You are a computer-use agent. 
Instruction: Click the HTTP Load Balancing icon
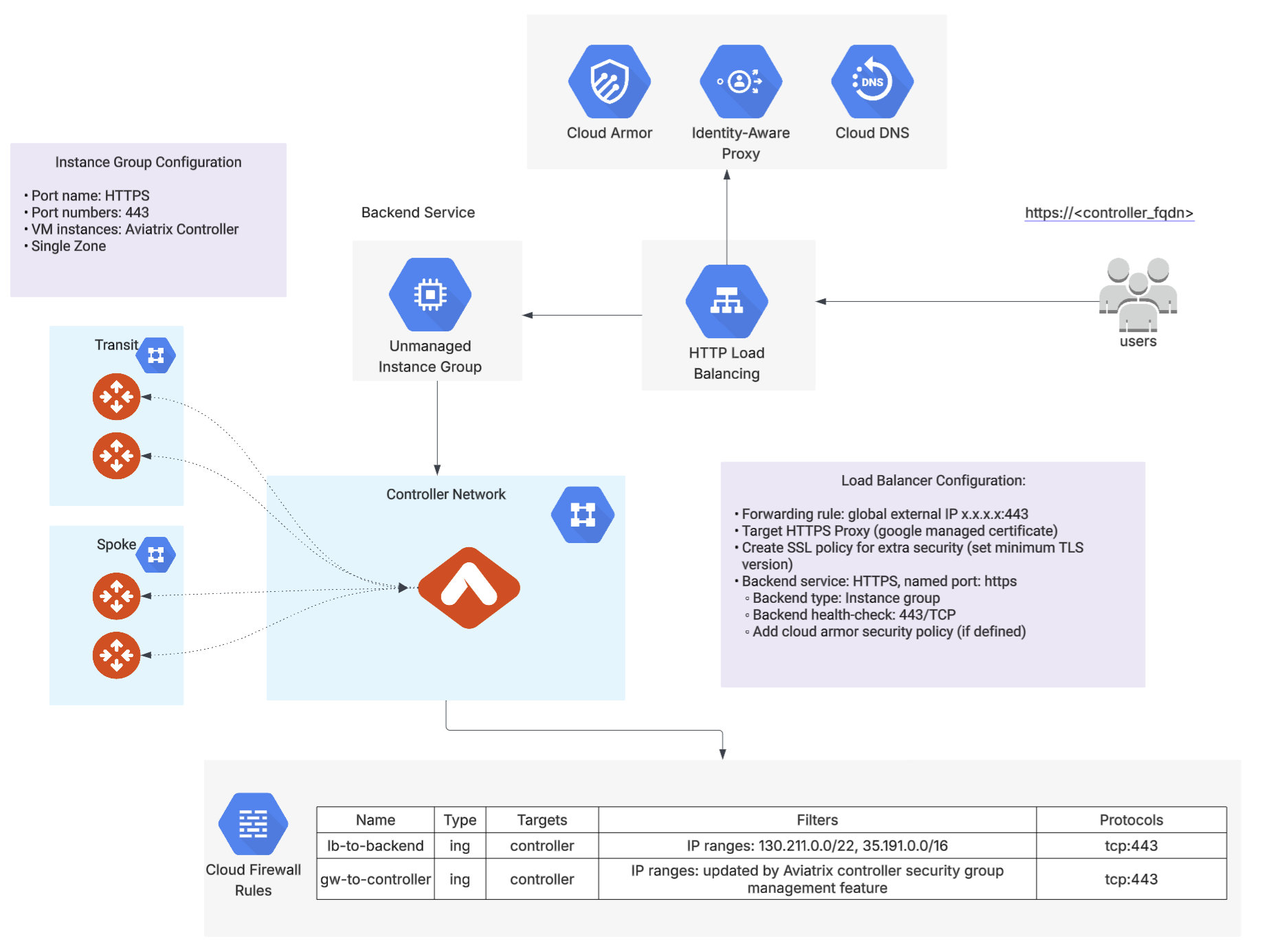click(x=726, y=301)
